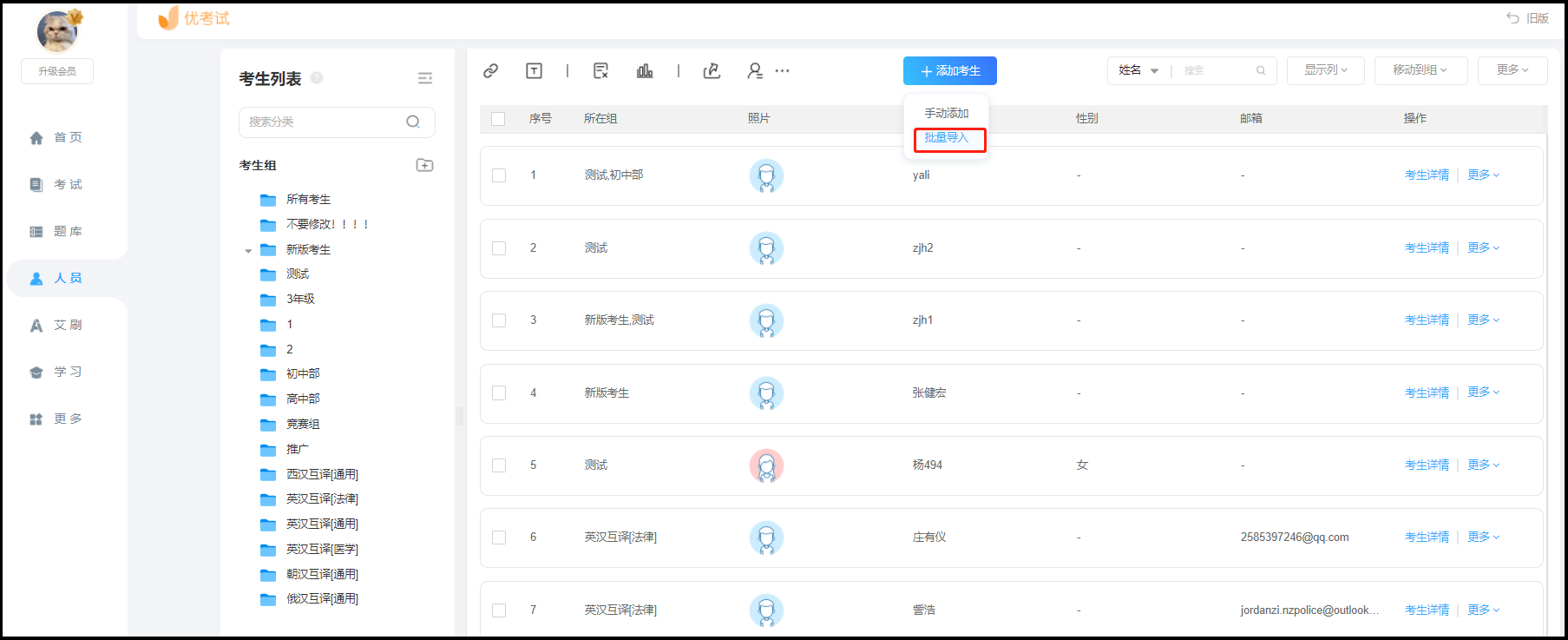Open the 移动到组 dropdown
Screen dimensions: 1568x640
click(x=1420, y=70)
